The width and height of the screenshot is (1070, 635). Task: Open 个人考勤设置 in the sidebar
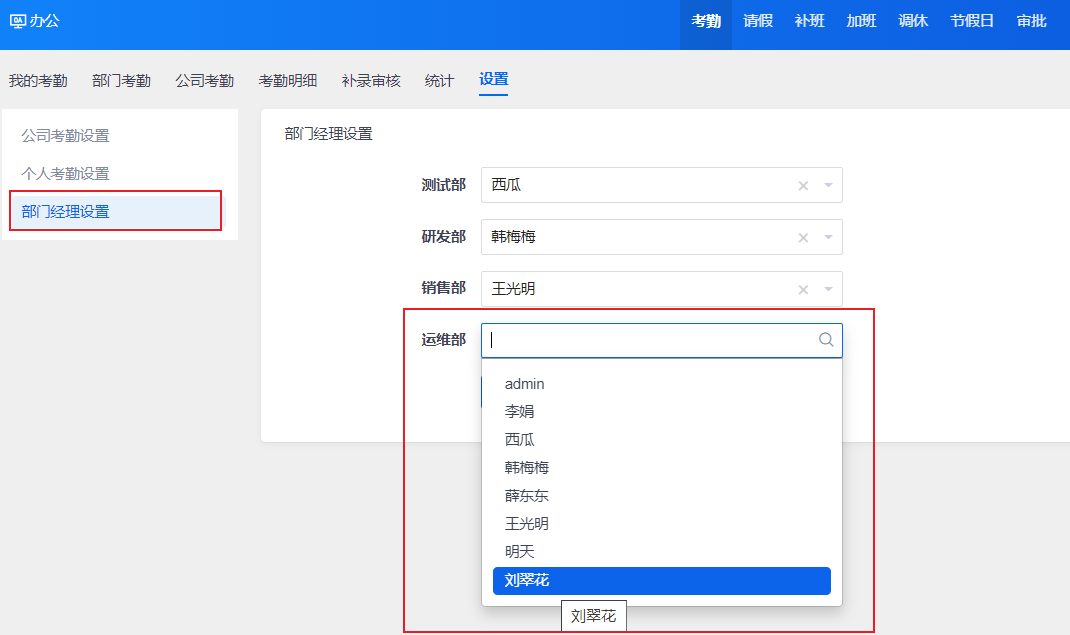pyautogui.click(x=65, y=174)
